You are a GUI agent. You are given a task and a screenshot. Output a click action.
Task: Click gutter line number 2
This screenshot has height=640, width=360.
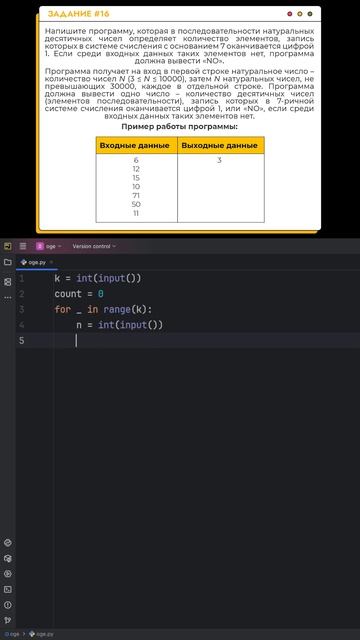tap(21, 294)
